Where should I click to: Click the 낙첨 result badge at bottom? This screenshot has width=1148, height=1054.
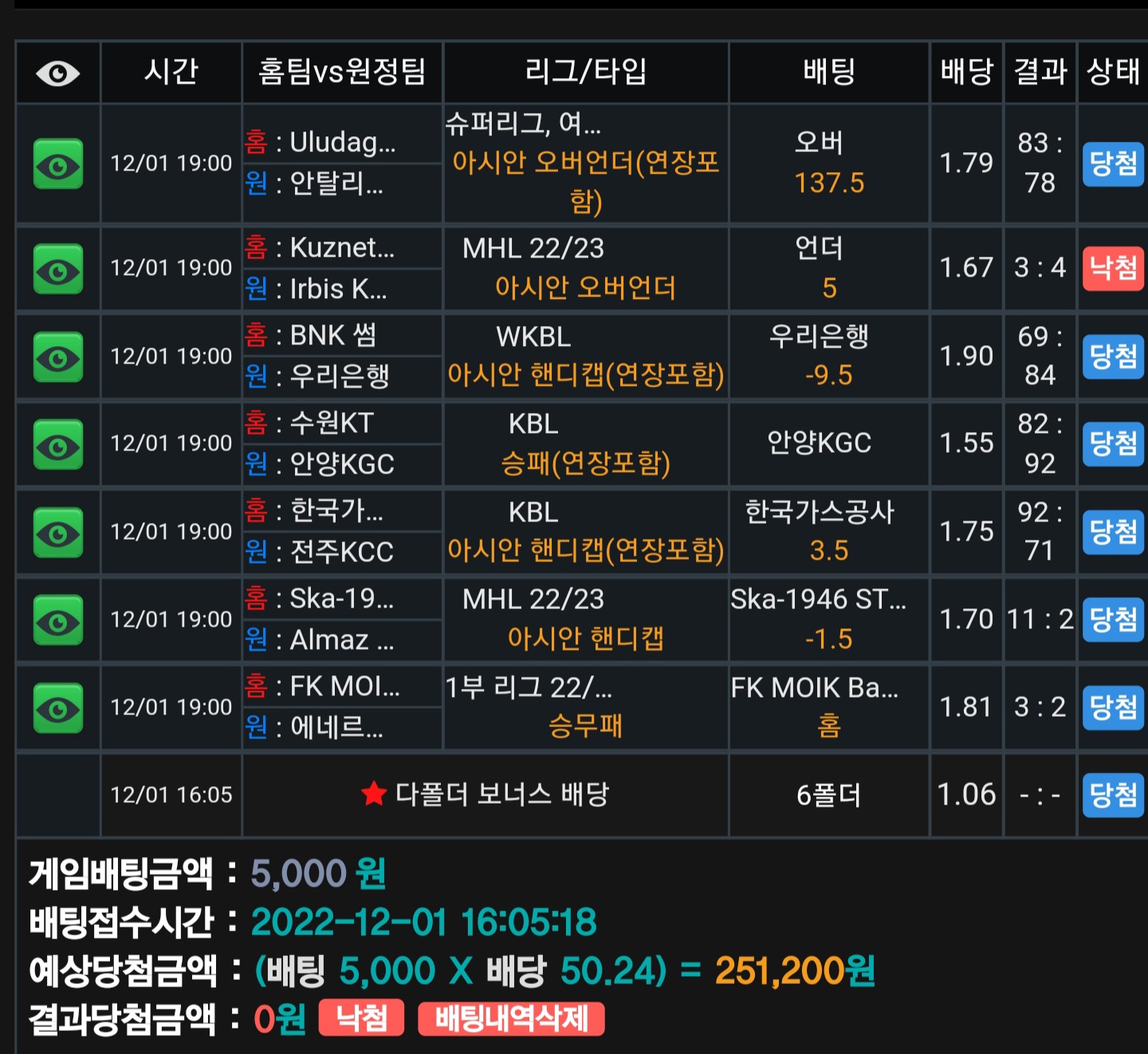tap(361, 1018)
